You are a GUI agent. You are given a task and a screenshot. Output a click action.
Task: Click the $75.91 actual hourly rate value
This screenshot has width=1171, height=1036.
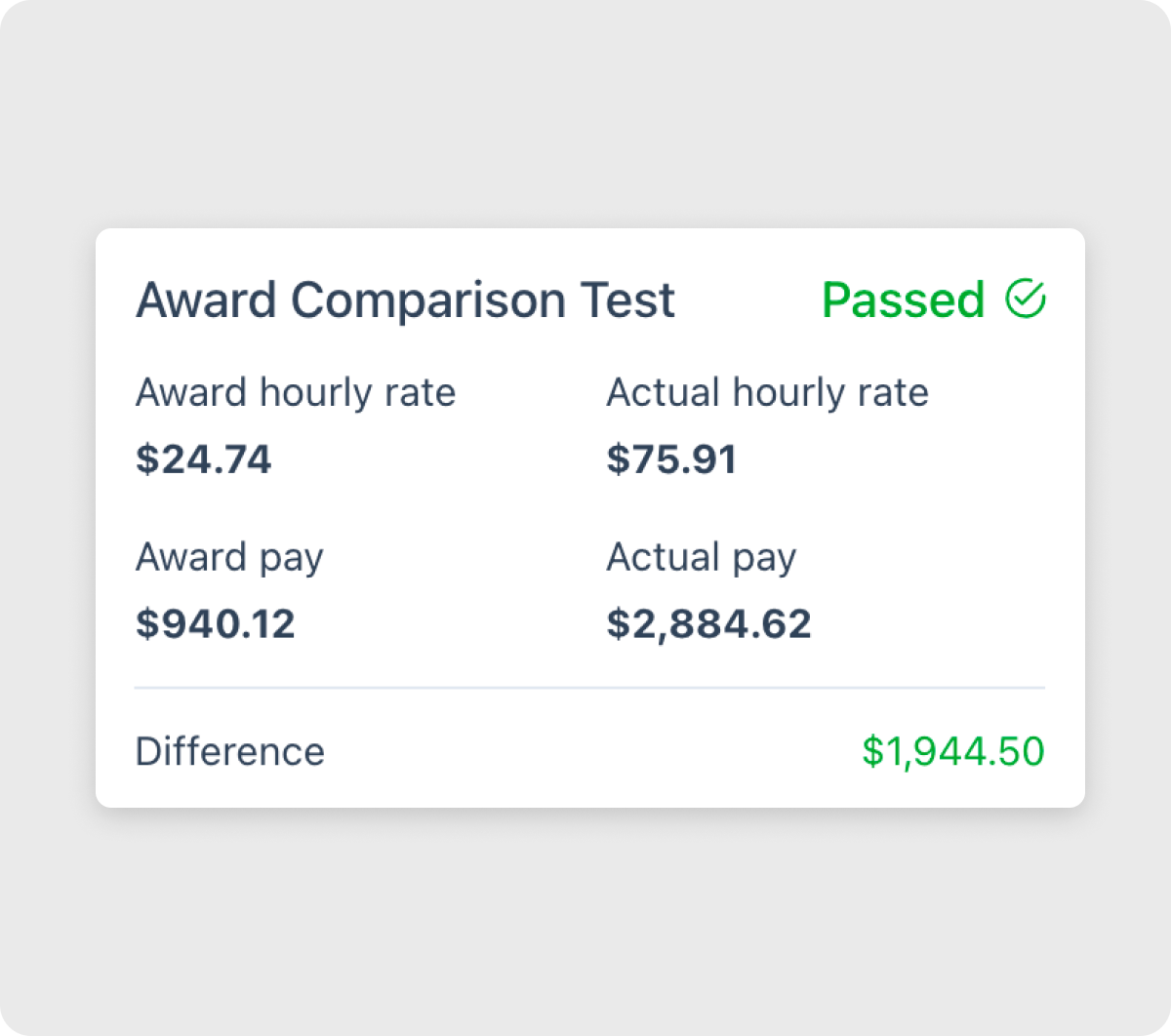[671, 459]
